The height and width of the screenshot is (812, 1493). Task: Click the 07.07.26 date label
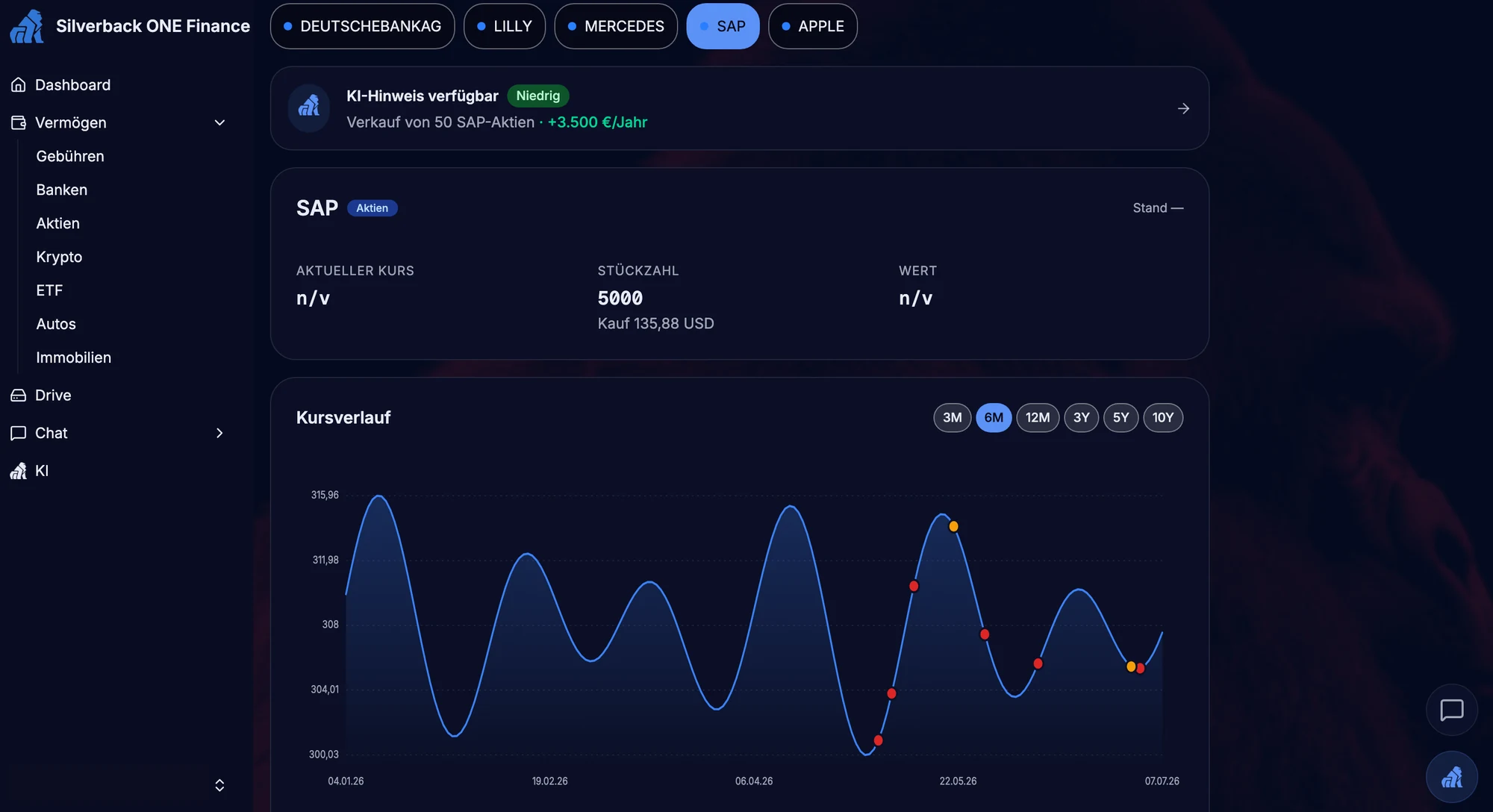tap(1162, 781)
